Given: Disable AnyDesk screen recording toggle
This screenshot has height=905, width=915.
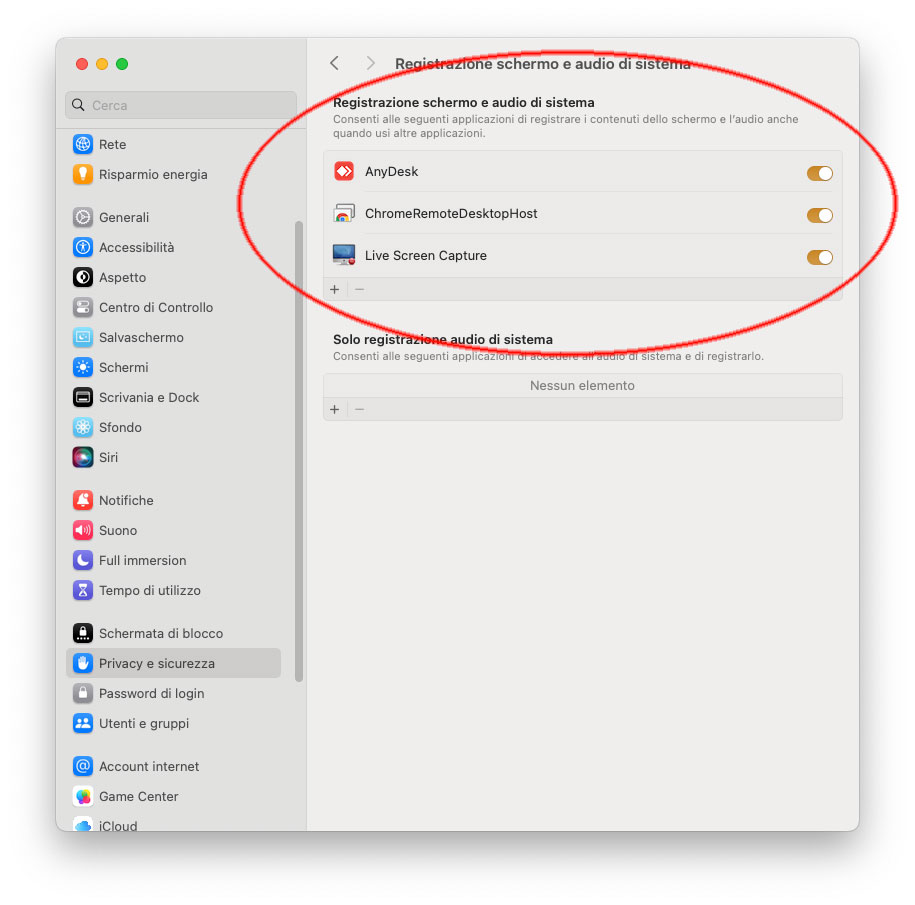Looking at the screenshot, I should 819,173.
